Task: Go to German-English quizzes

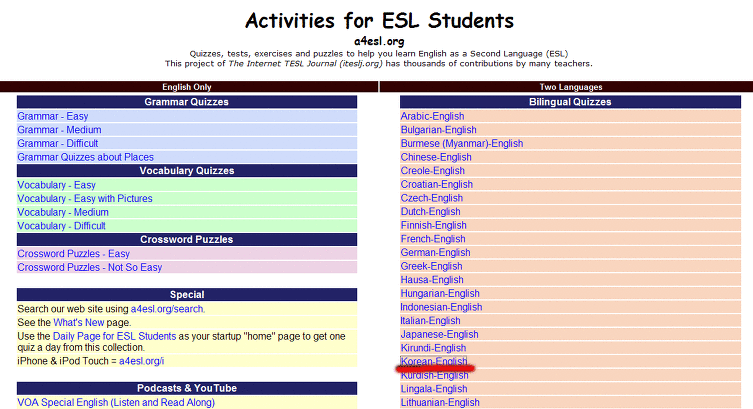Action: click(436, 253)
